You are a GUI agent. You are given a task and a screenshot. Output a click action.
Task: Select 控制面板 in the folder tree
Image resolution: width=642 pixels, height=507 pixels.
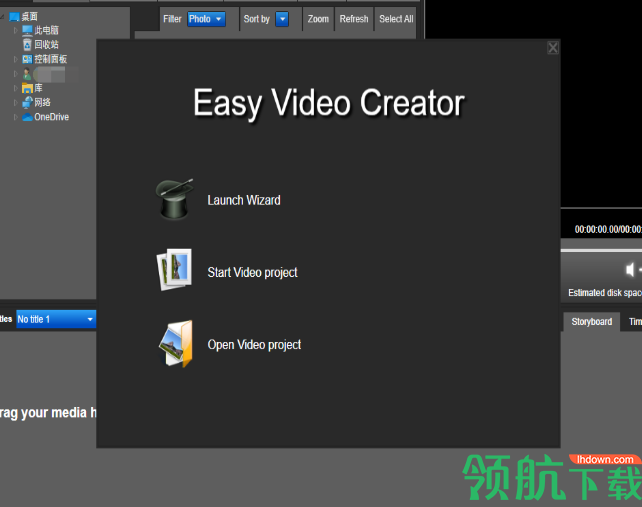click(50, 59)
